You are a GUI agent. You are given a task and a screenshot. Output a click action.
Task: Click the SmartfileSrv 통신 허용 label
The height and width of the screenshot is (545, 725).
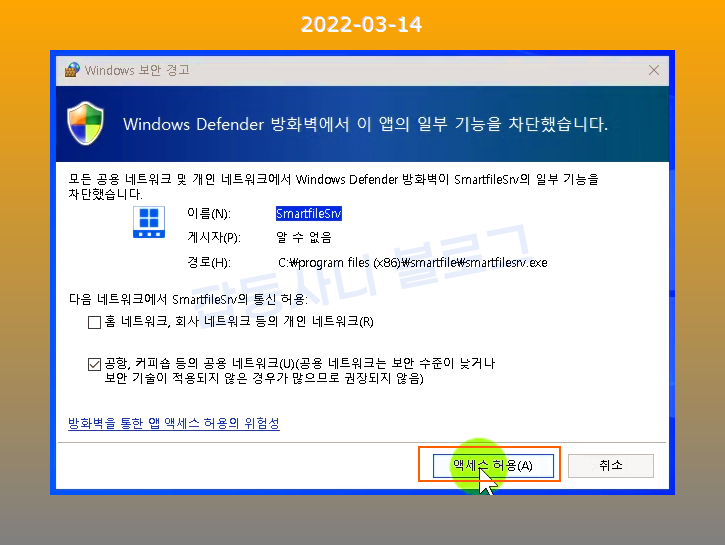point(188,300)
